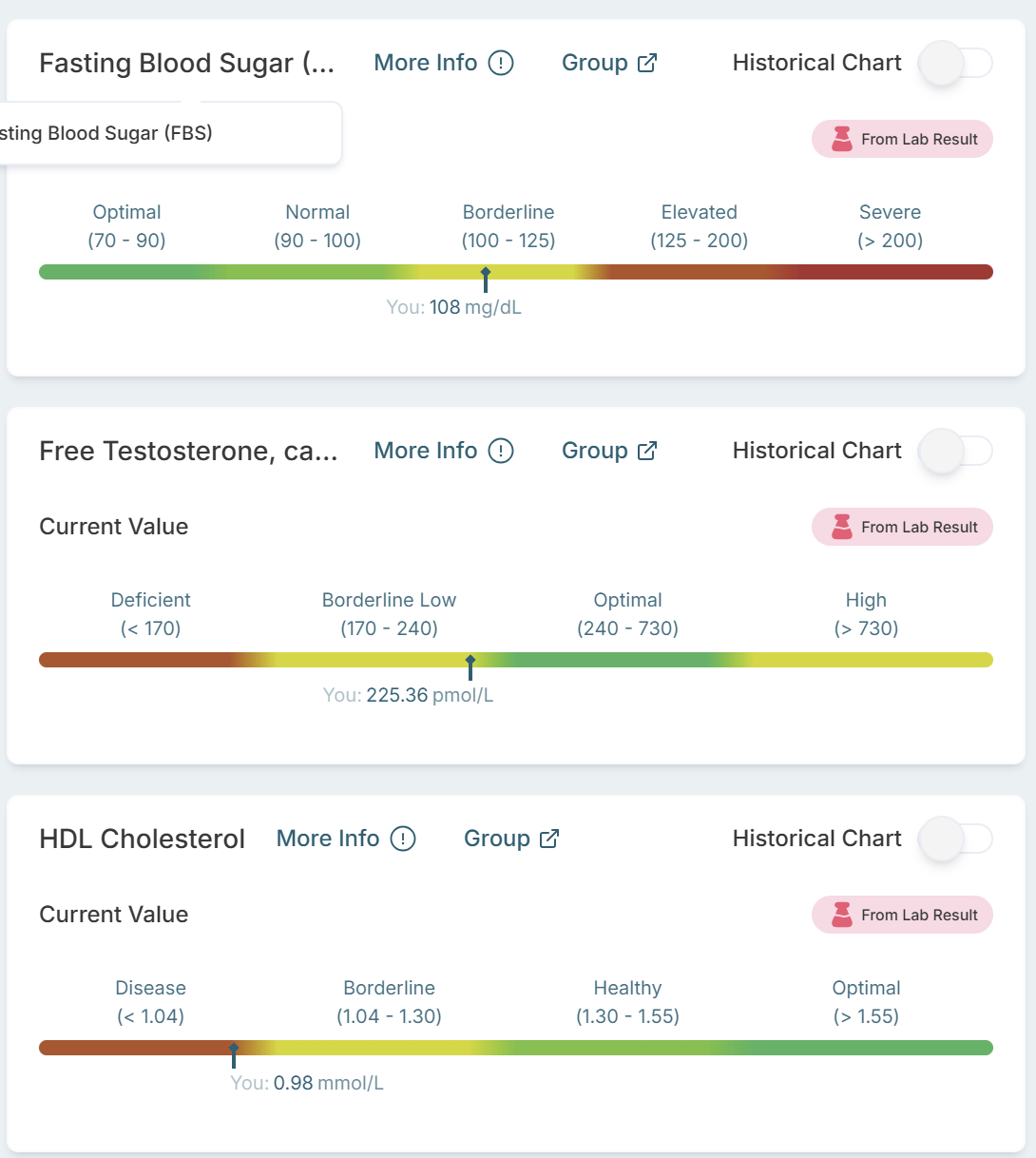
Task: Enable Historical Chart for Fasting Blood Sugar
Action: (x=955, y=64)
